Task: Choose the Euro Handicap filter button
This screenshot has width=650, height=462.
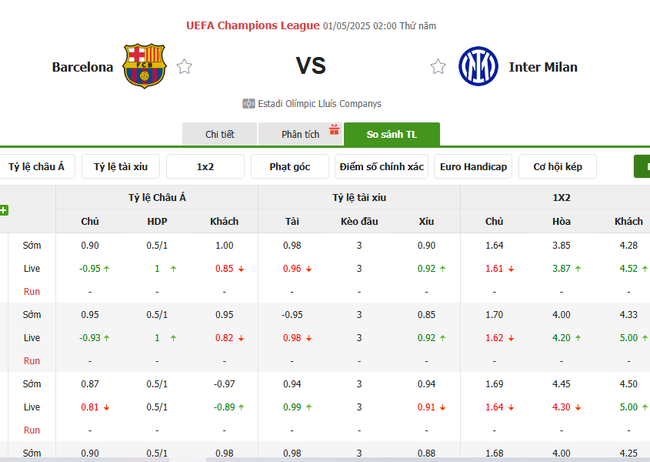Action: 473,166
